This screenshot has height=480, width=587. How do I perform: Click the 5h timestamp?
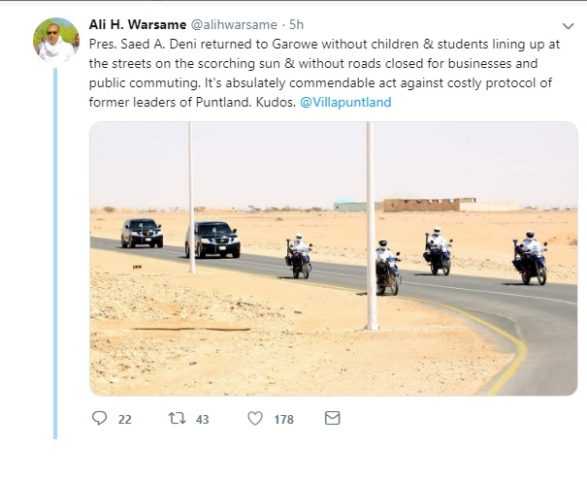[296, 25]
